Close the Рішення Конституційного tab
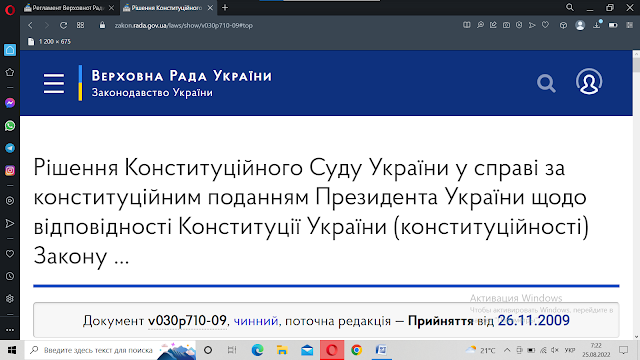 point(210,8)
